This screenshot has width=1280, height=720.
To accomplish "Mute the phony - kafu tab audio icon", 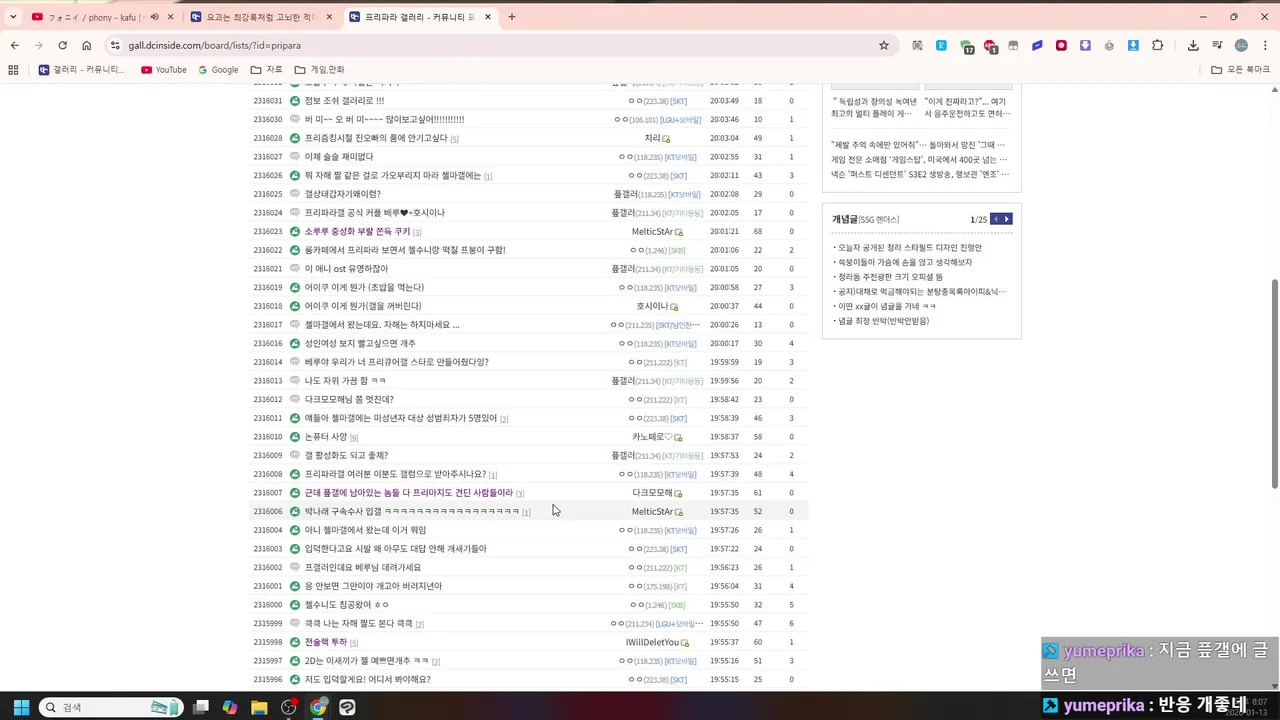I will pos(154,17).
